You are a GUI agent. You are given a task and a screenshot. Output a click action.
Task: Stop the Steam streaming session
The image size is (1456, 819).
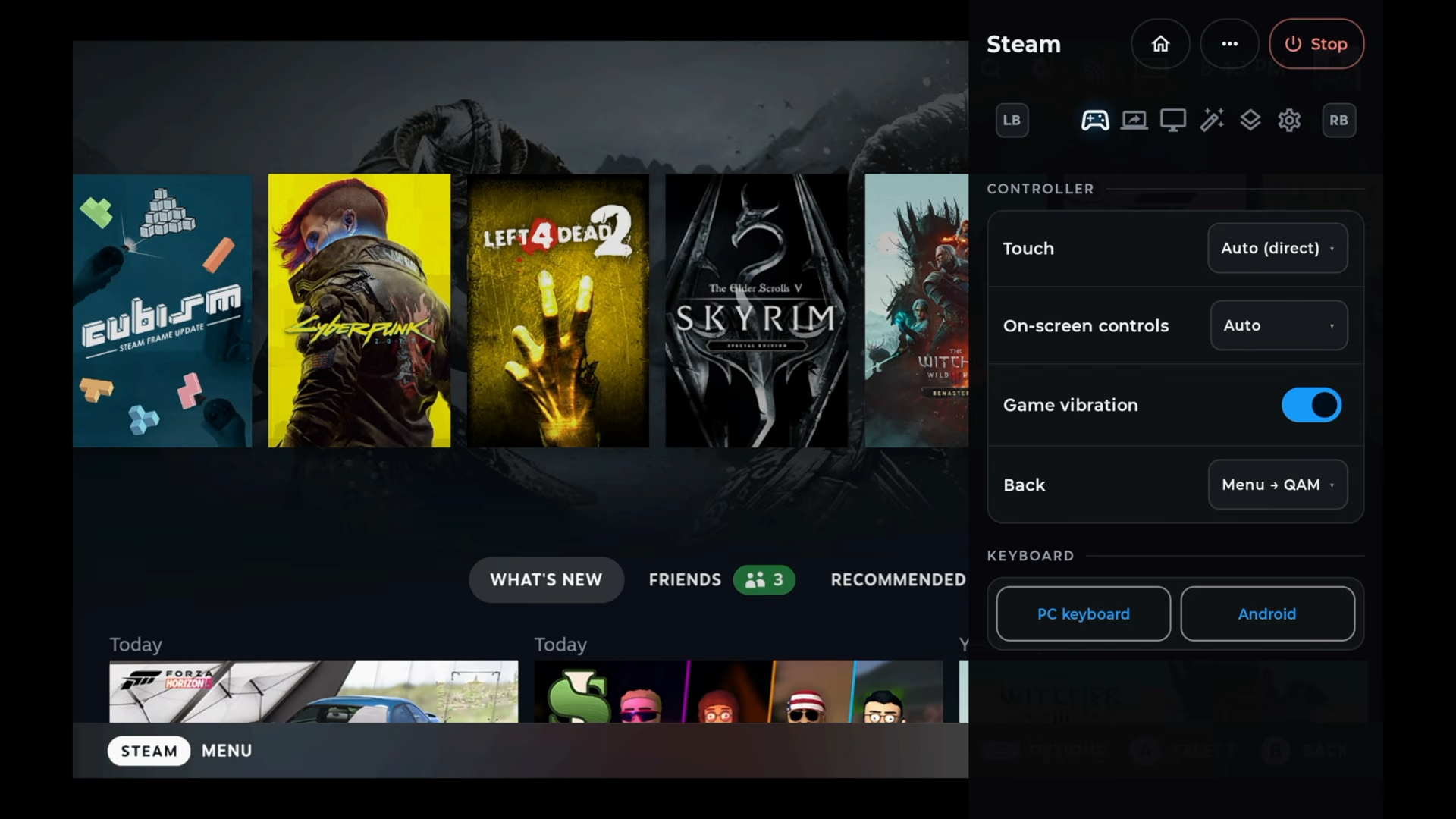tap(1316, 44)
